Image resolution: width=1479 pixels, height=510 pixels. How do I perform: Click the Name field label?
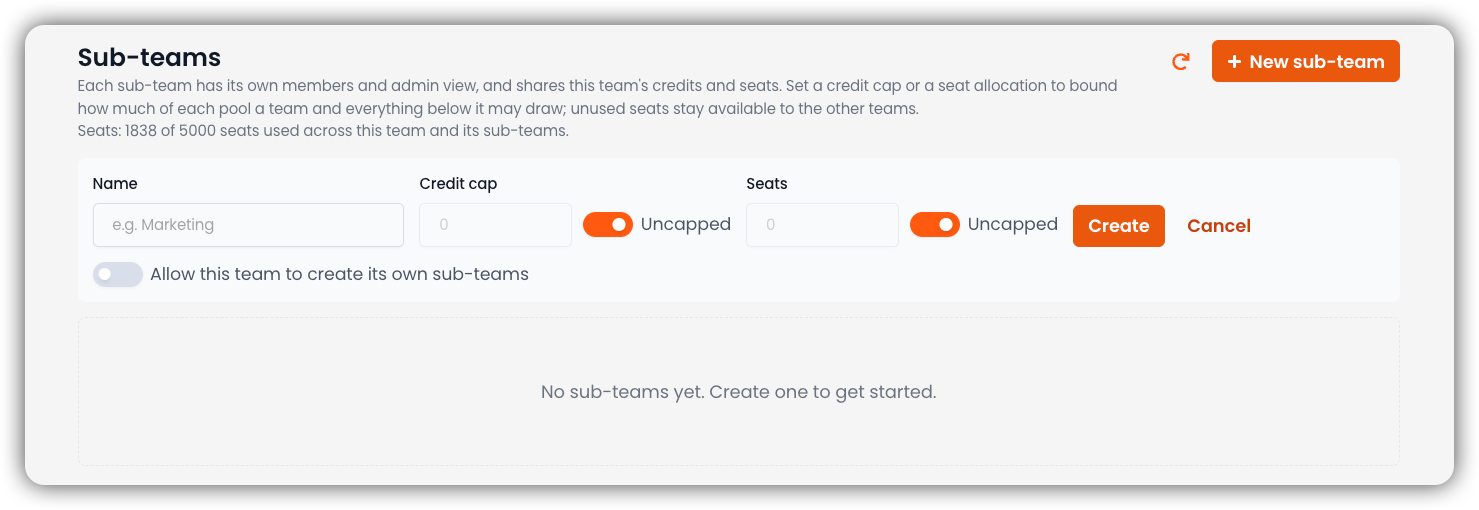(x=115, y=184)
